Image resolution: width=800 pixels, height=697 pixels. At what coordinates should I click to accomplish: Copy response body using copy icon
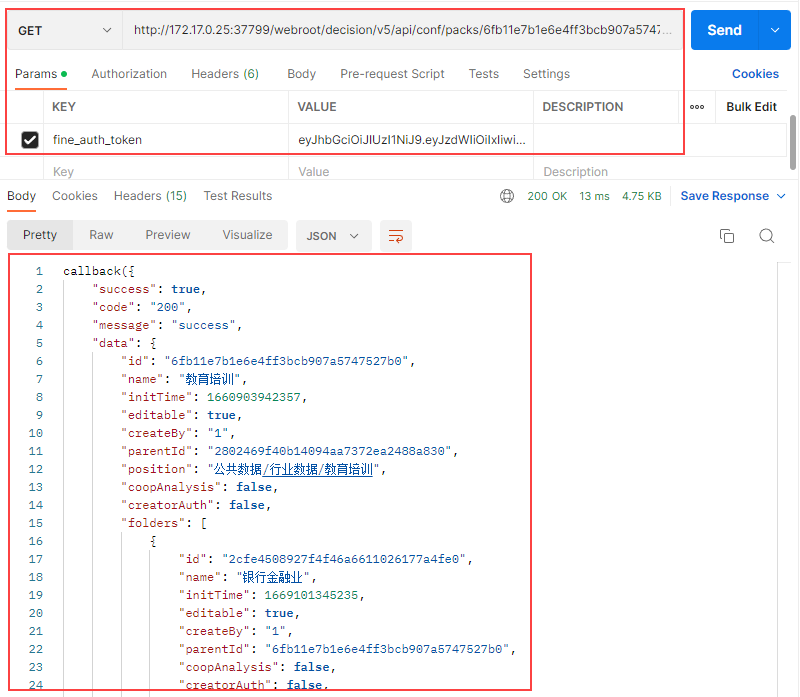727,236
